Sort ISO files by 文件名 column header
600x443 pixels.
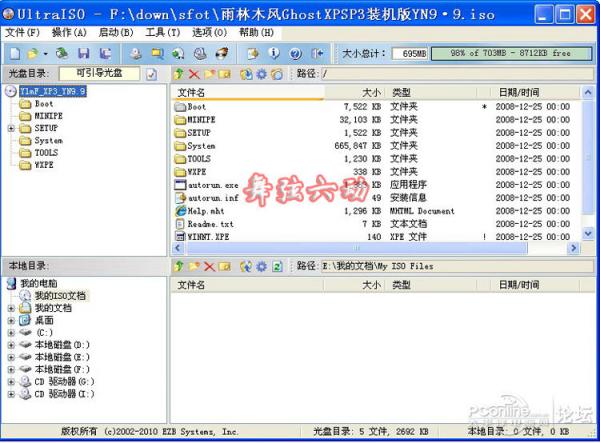pos(248,92)
